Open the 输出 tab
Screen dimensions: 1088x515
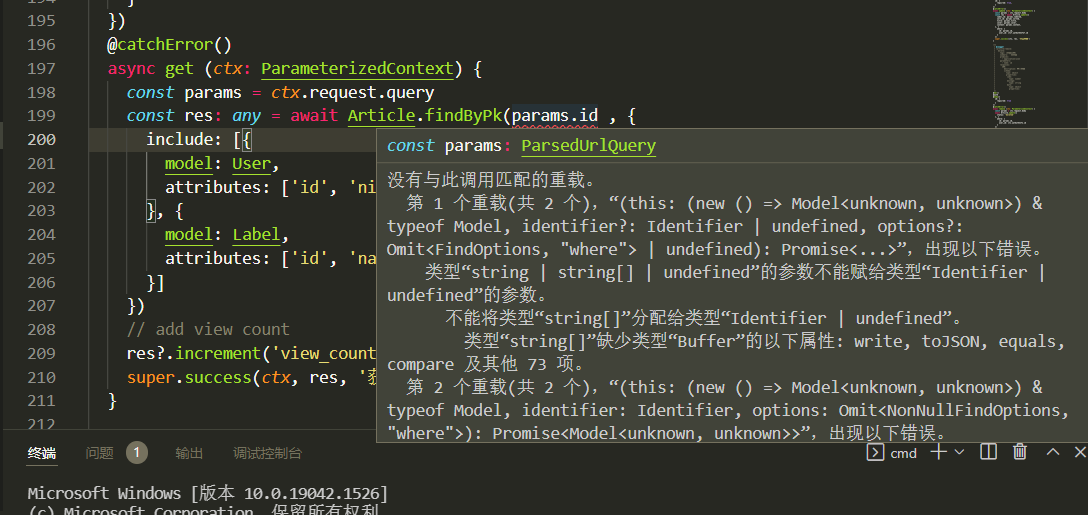[x=189, y=453]
